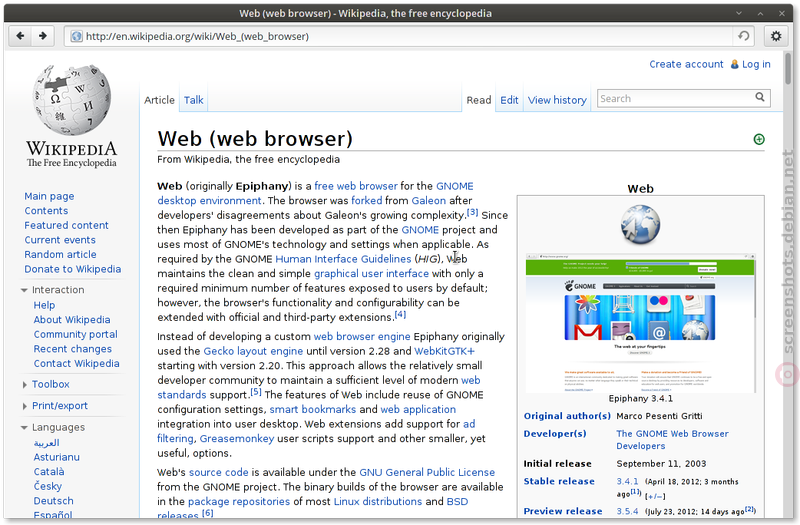Open the Help link under Interaction
The width and height of the screenshot is (800, 525).
44,305
